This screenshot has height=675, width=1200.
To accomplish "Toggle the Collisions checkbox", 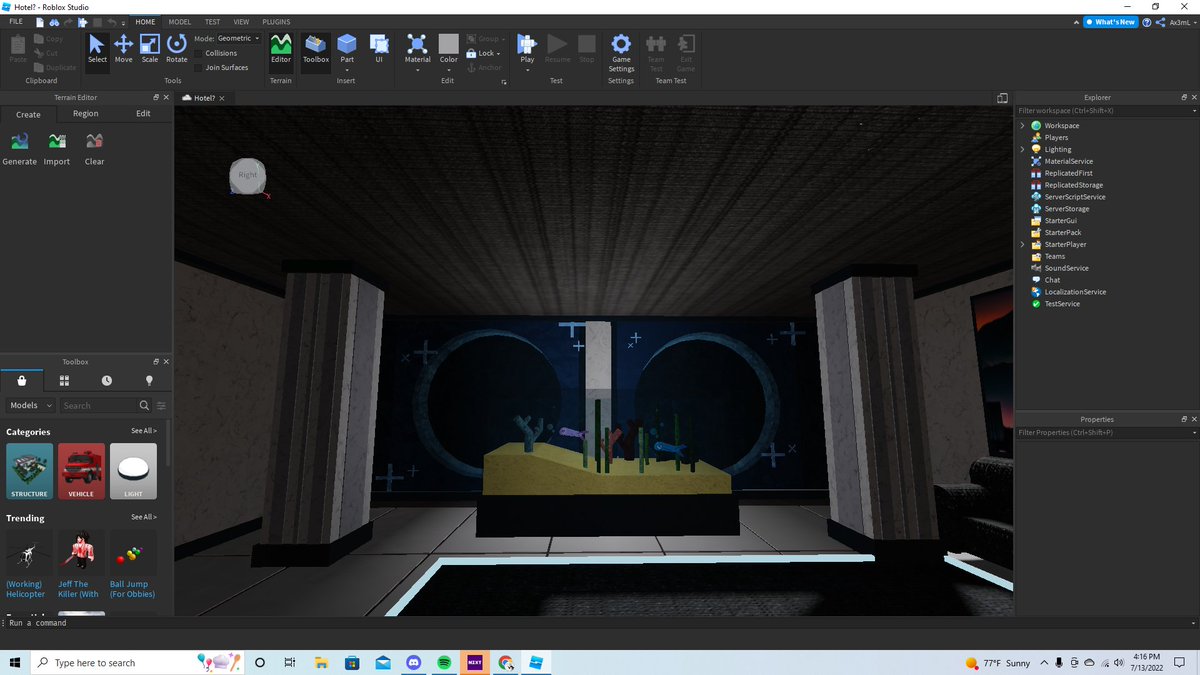I will pos(199,53).
